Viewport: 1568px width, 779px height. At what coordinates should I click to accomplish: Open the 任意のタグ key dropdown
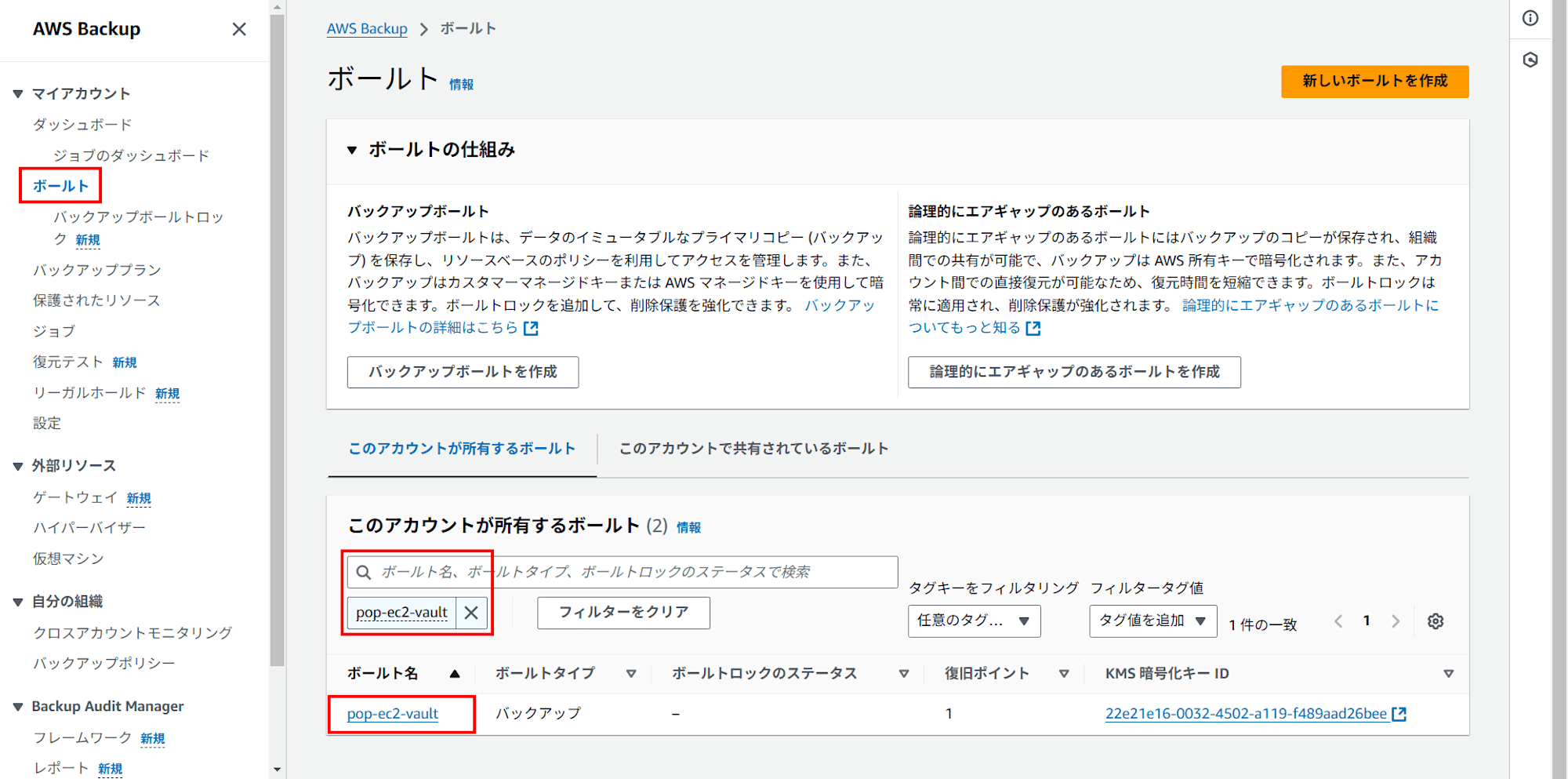click(975, 621)
